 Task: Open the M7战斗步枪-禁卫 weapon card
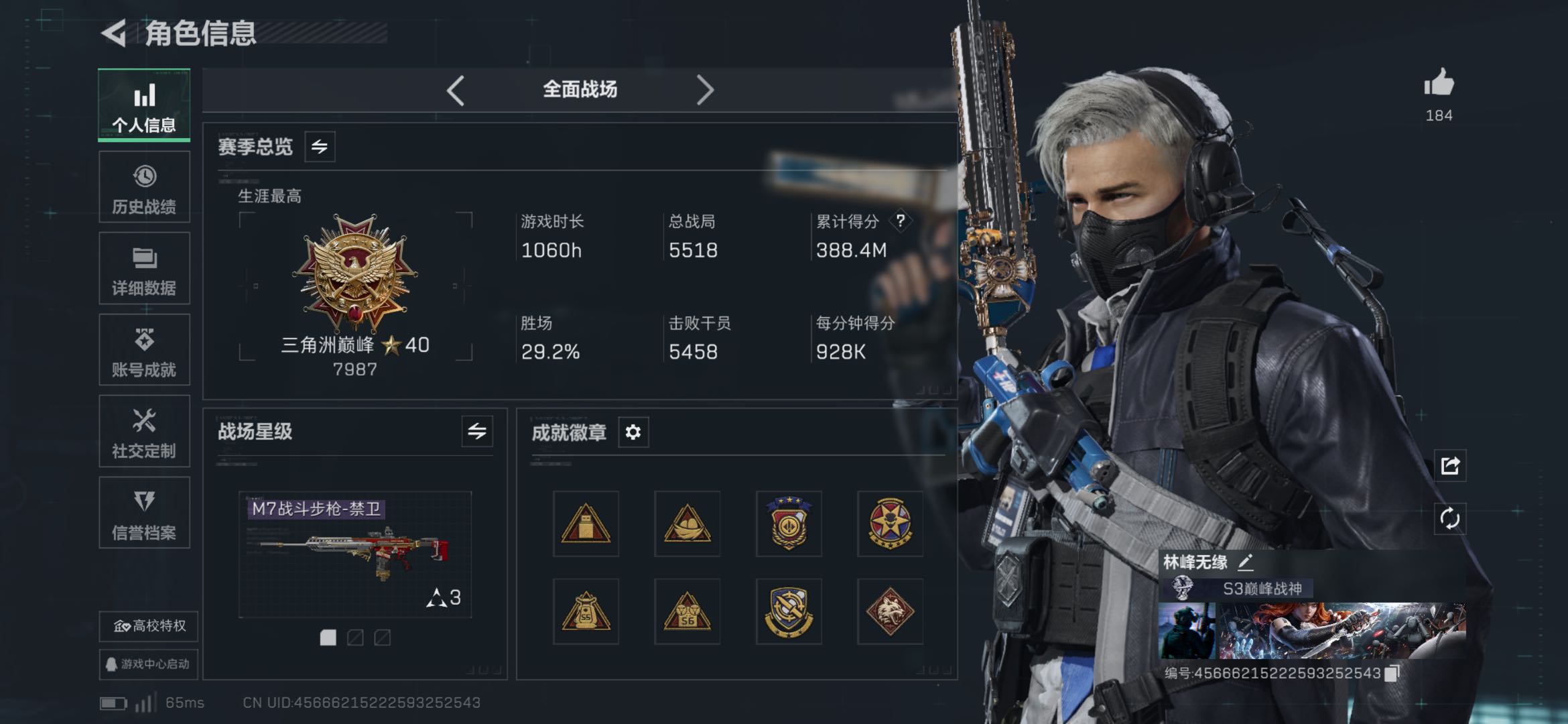(355, 554)
